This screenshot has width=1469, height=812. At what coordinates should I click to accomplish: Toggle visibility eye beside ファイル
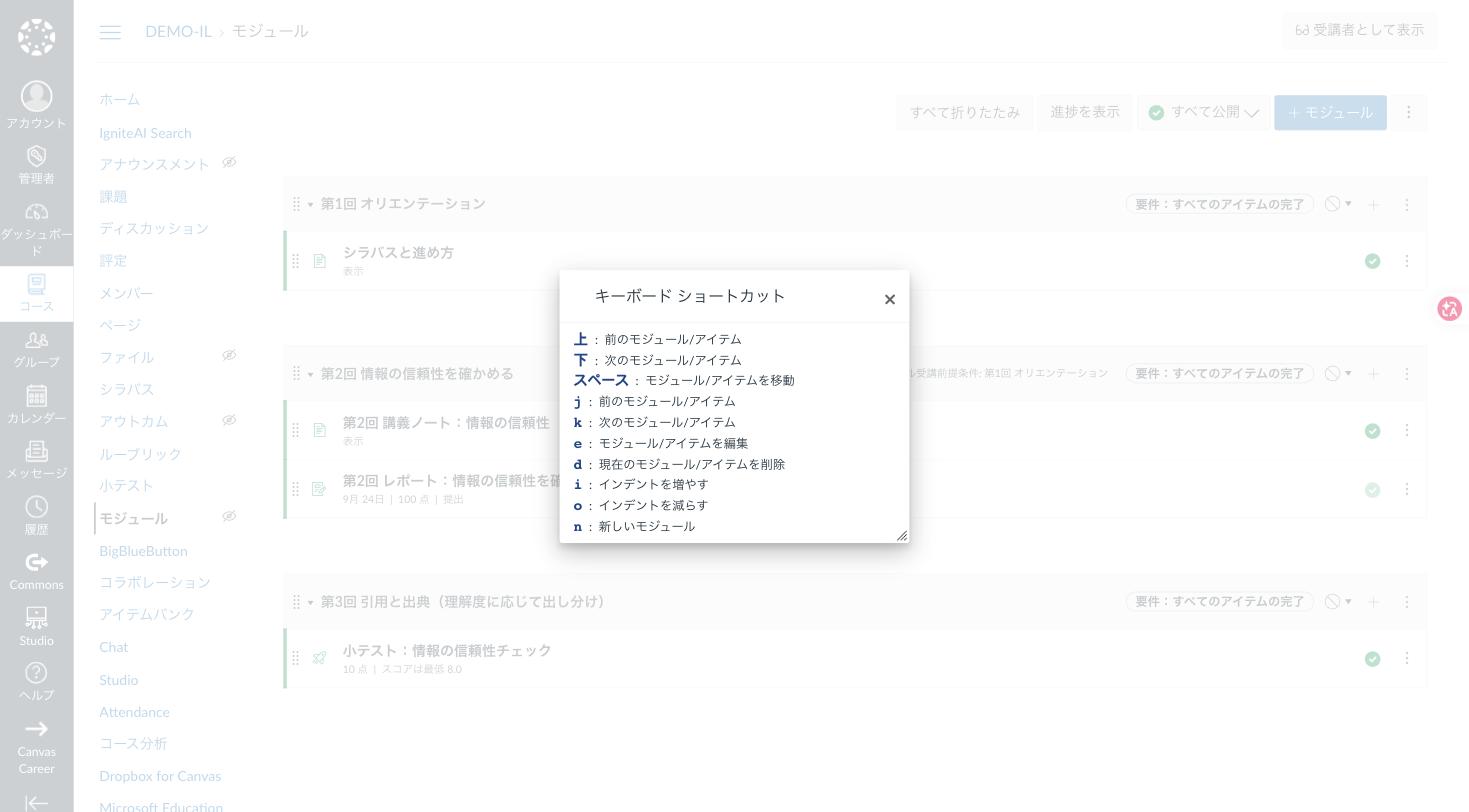(x=229, y=355)
